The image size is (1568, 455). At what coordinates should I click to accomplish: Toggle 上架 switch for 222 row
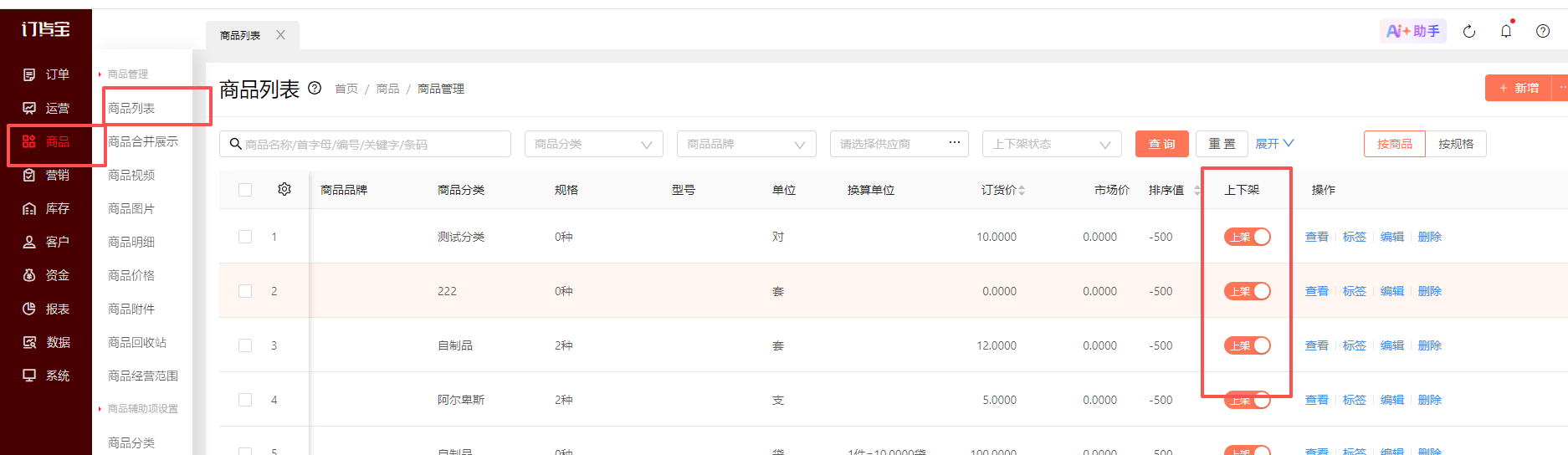click(x=1248, y=291)
